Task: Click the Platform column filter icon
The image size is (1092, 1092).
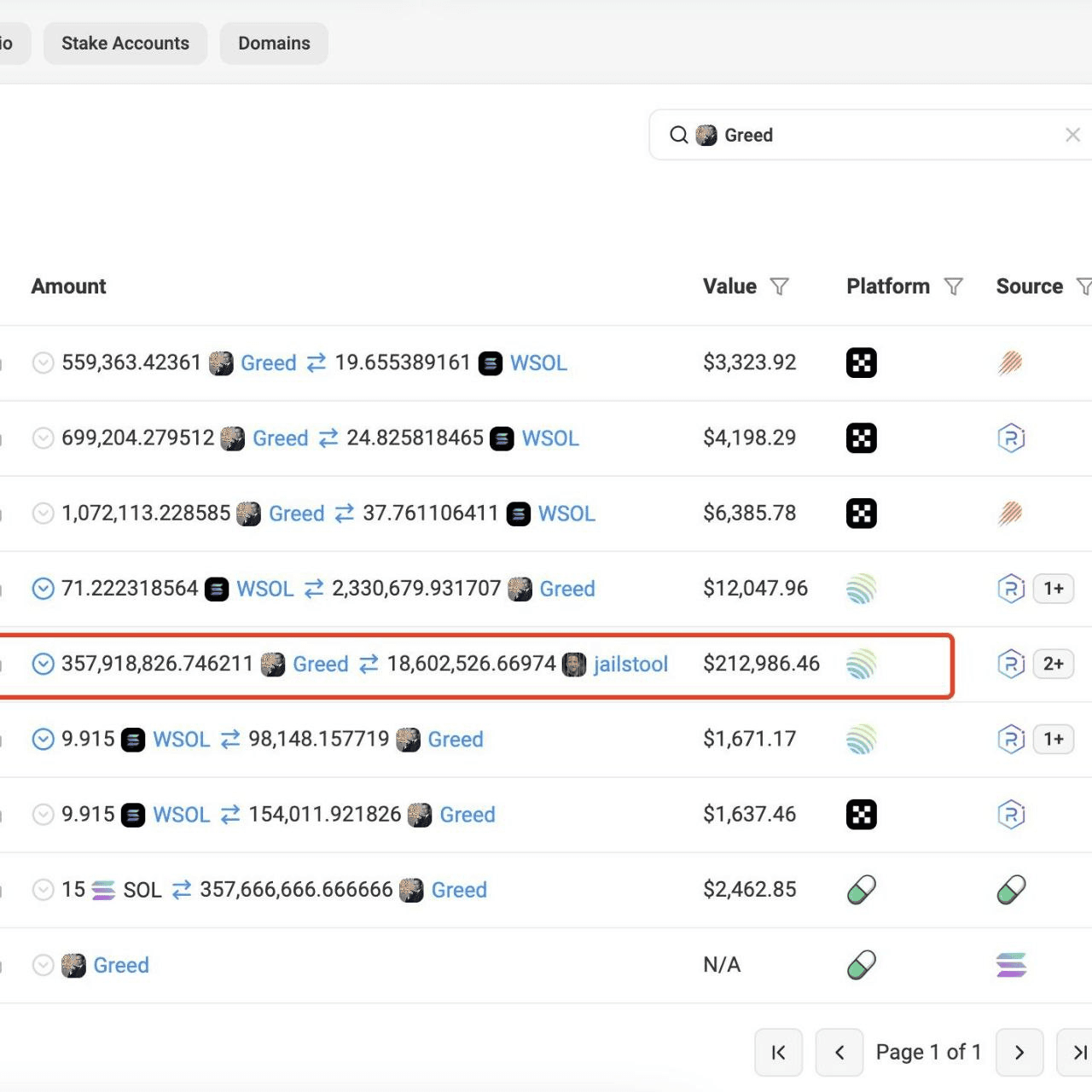Action: pos(953,287)
